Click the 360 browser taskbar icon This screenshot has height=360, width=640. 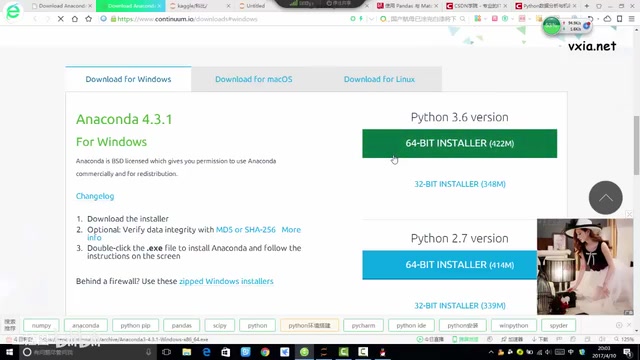pyautogui.click(x=304, y=352)
